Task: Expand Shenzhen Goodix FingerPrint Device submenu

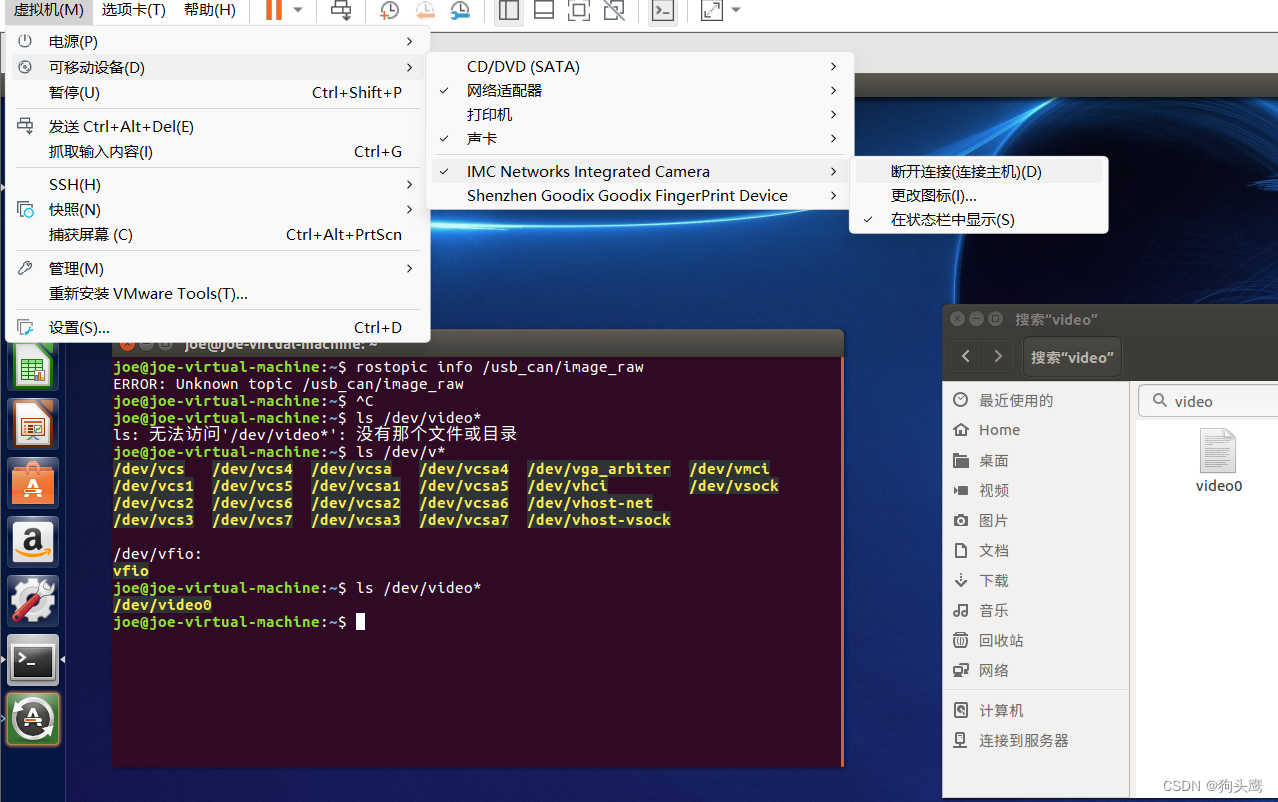Action: coord(640,195)
